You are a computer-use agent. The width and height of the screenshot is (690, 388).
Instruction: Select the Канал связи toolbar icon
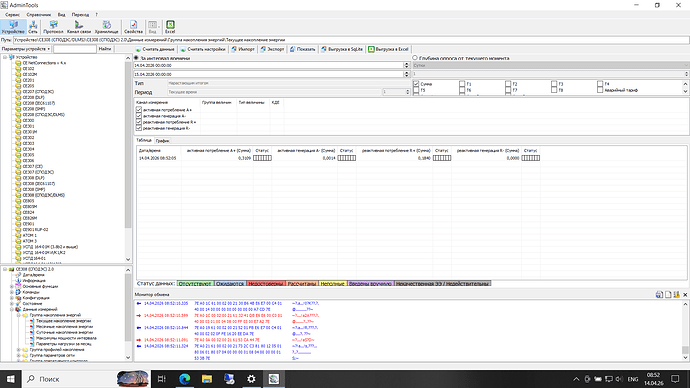point(79,27)
